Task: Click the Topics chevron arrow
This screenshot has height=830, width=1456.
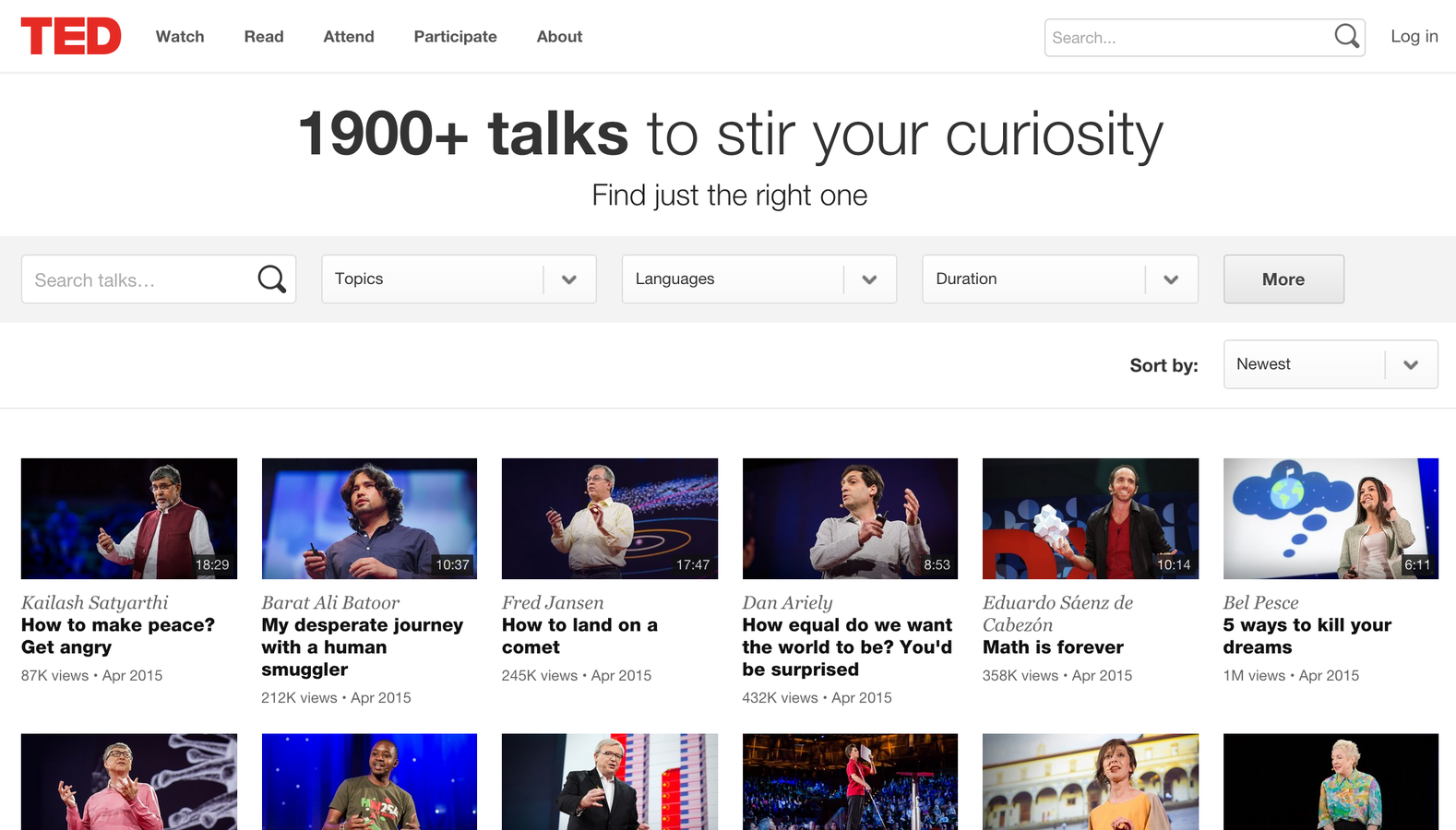Action: point(569,279)
